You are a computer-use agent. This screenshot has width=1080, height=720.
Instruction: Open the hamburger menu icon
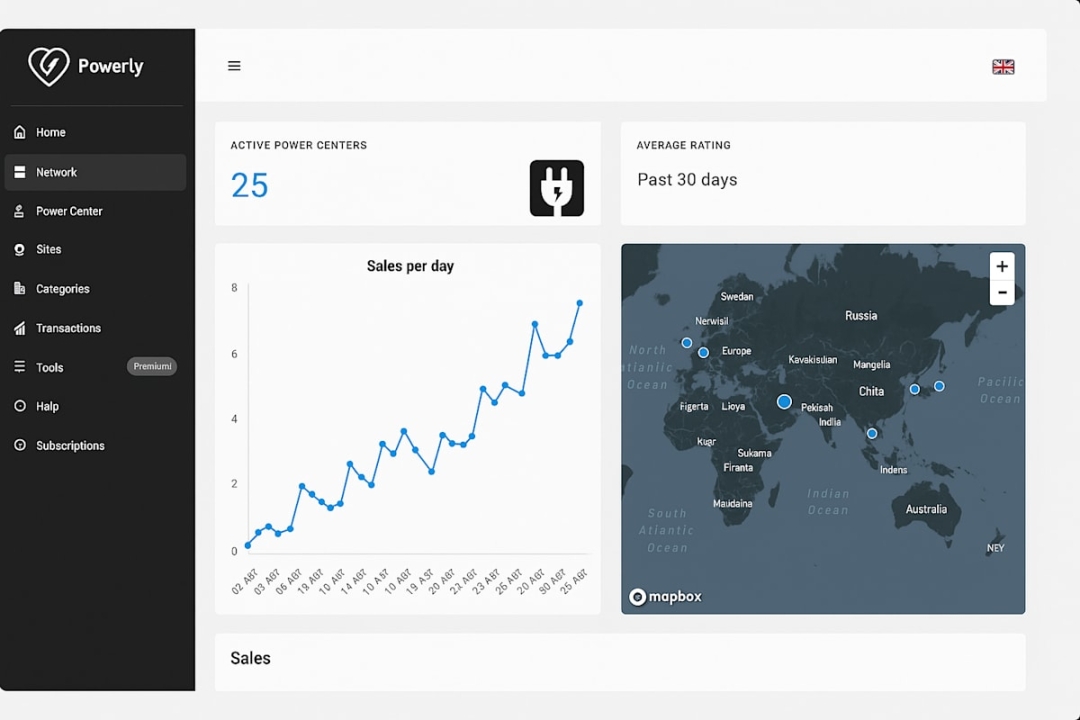click(x=234, y=66)
